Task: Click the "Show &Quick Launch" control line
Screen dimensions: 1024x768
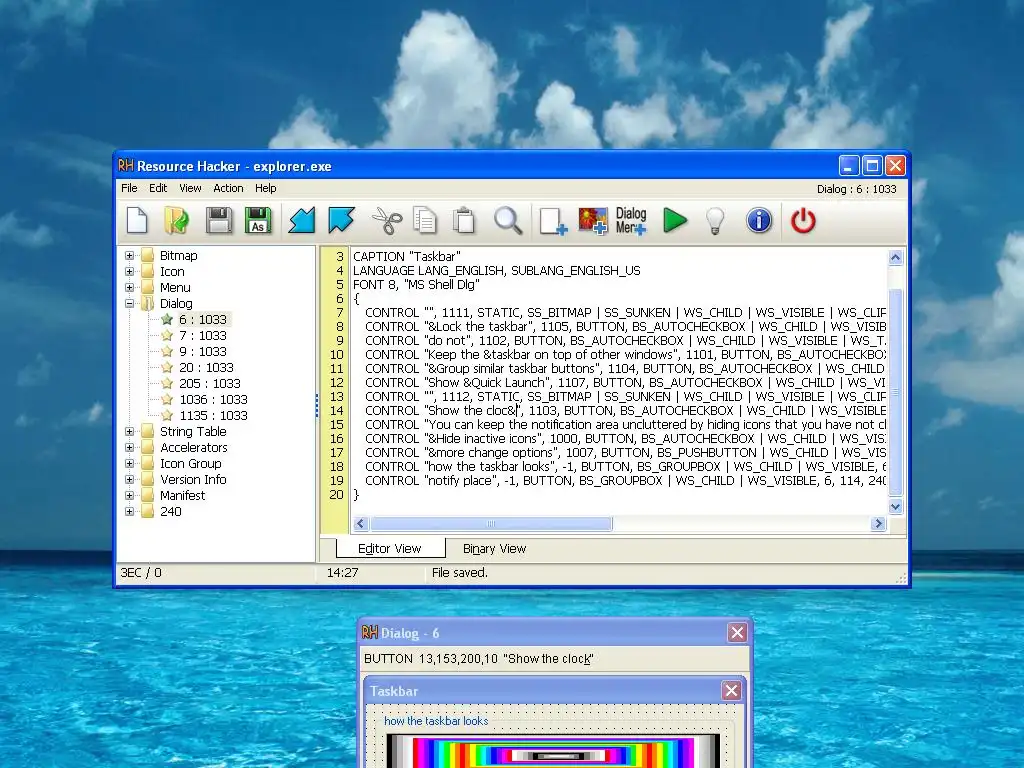Action: [x=625, y=383]
